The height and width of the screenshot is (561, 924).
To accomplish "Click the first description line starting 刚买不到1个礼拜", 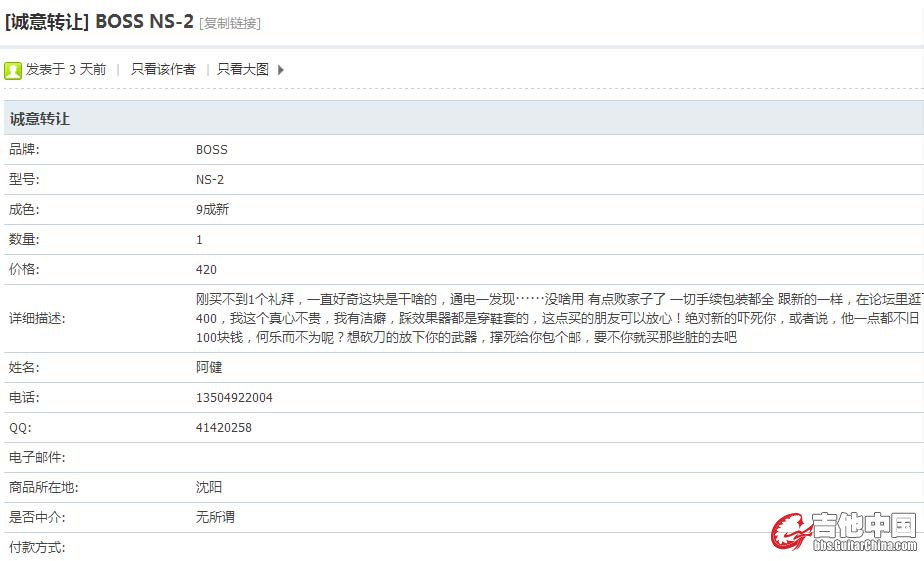I will [559, 299].
